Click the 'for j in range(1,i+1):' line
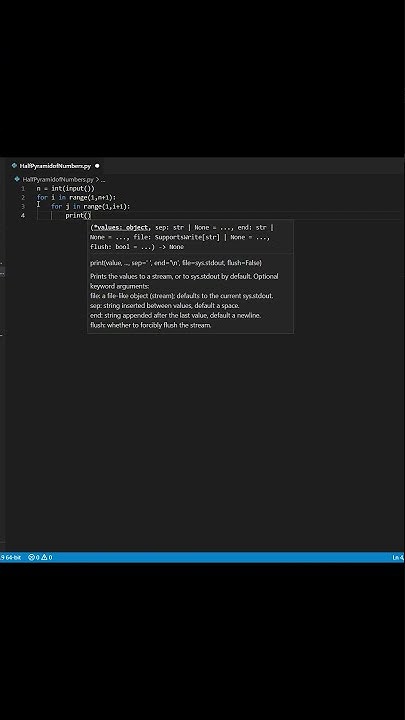405x720 pixels. (90, 207)
